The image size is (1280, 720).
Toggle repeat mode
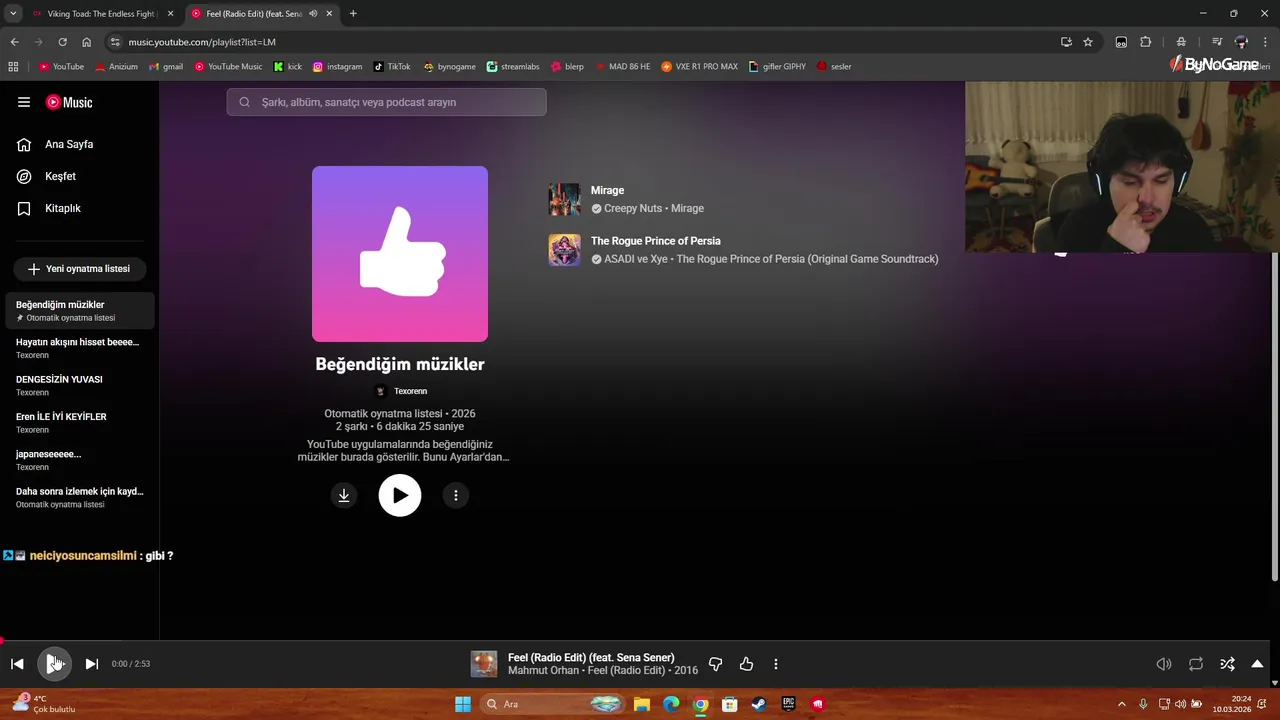click(x=1195, y=664)
